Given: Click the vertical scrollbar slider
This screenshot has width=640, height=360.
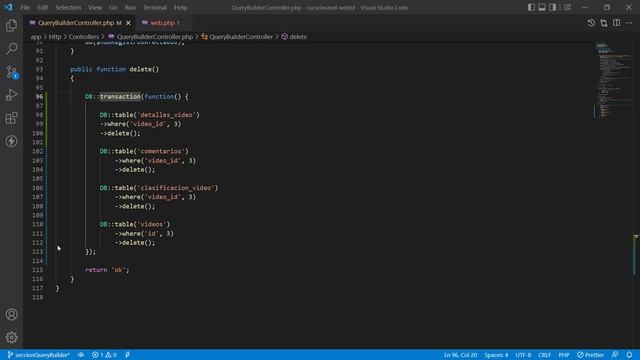Looking at the screenshot, I should [x=635, y=255].
